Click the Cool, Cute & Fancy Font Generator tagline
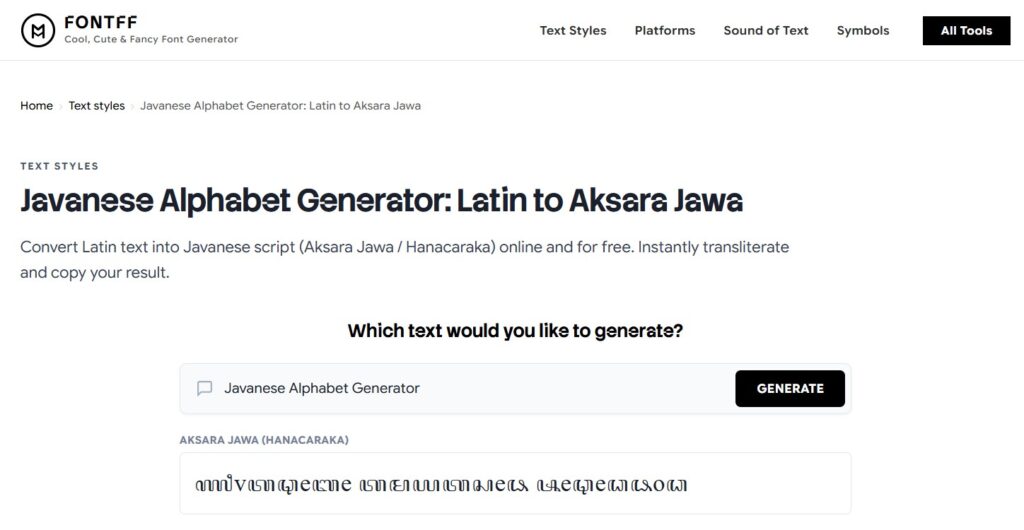The image size is (1024, 530). pos(151,39)
